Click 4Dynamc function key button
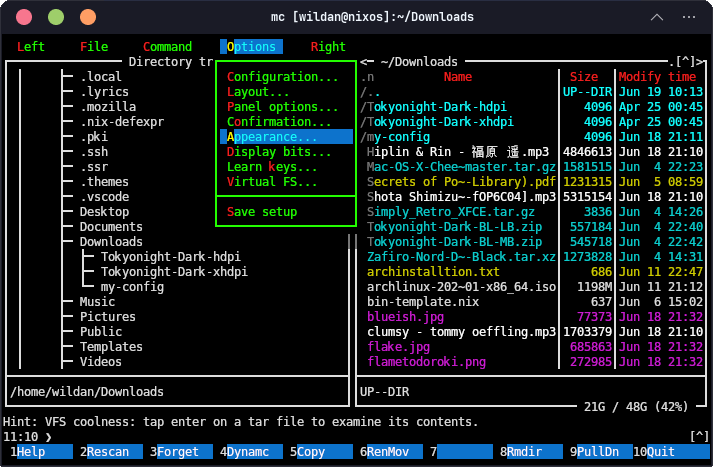This screenshot has height=467, width=713. coord(251,452)
